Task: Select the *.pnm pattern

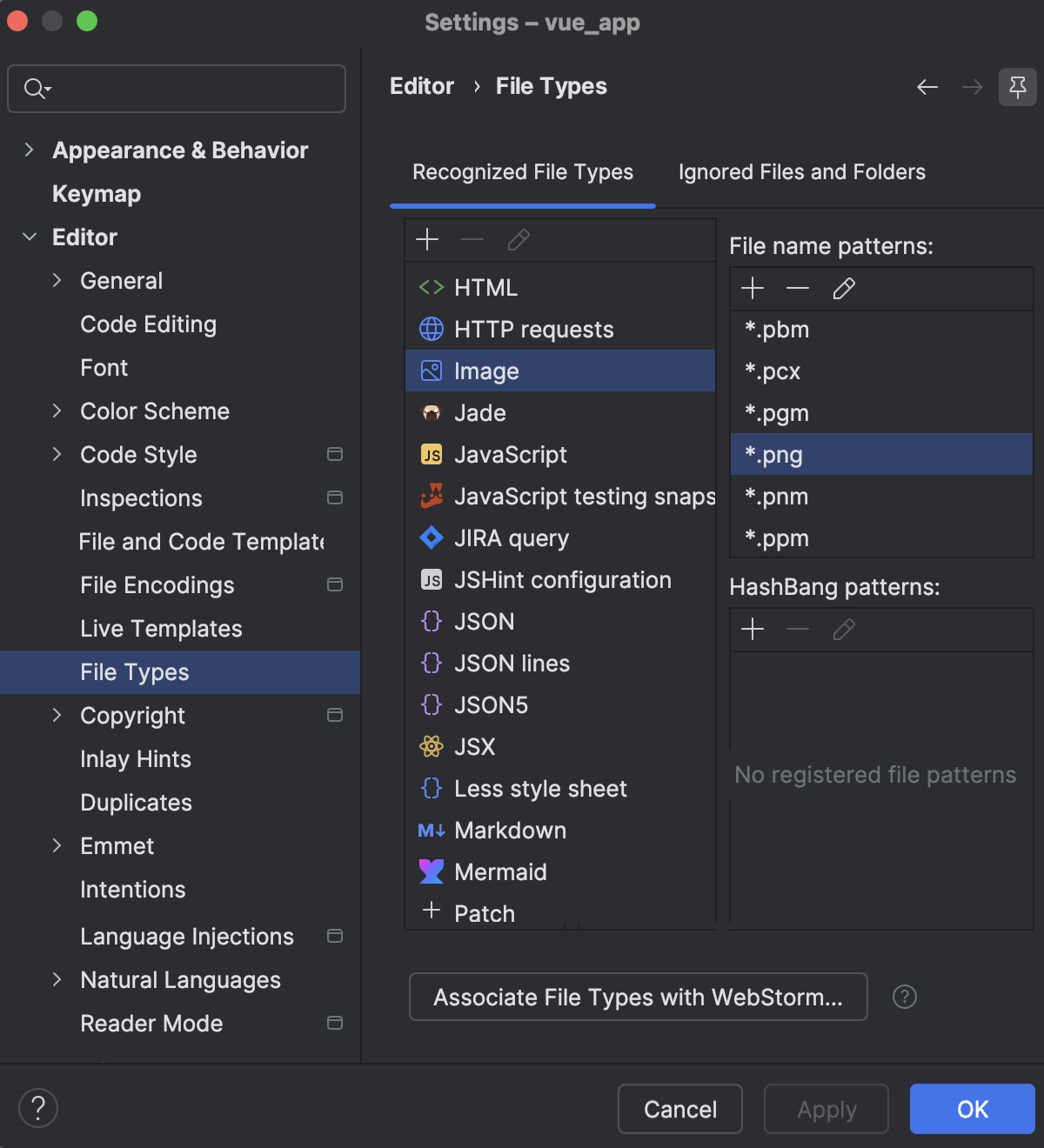Action: point(881,497)
